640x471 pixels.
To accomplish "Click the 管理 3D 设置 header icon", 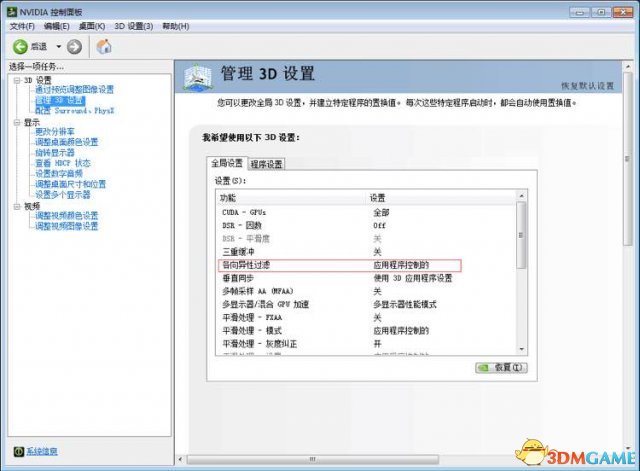I will 198,76.
